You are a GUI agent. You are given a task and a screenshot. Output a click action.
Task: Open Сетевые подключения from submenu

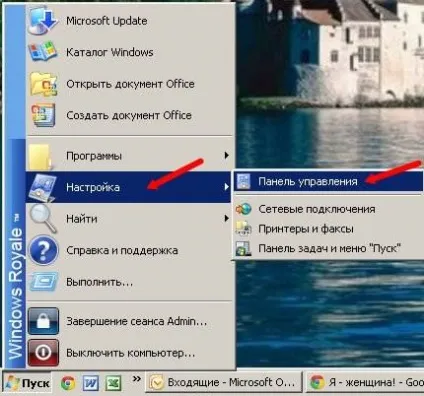(328, 209)
